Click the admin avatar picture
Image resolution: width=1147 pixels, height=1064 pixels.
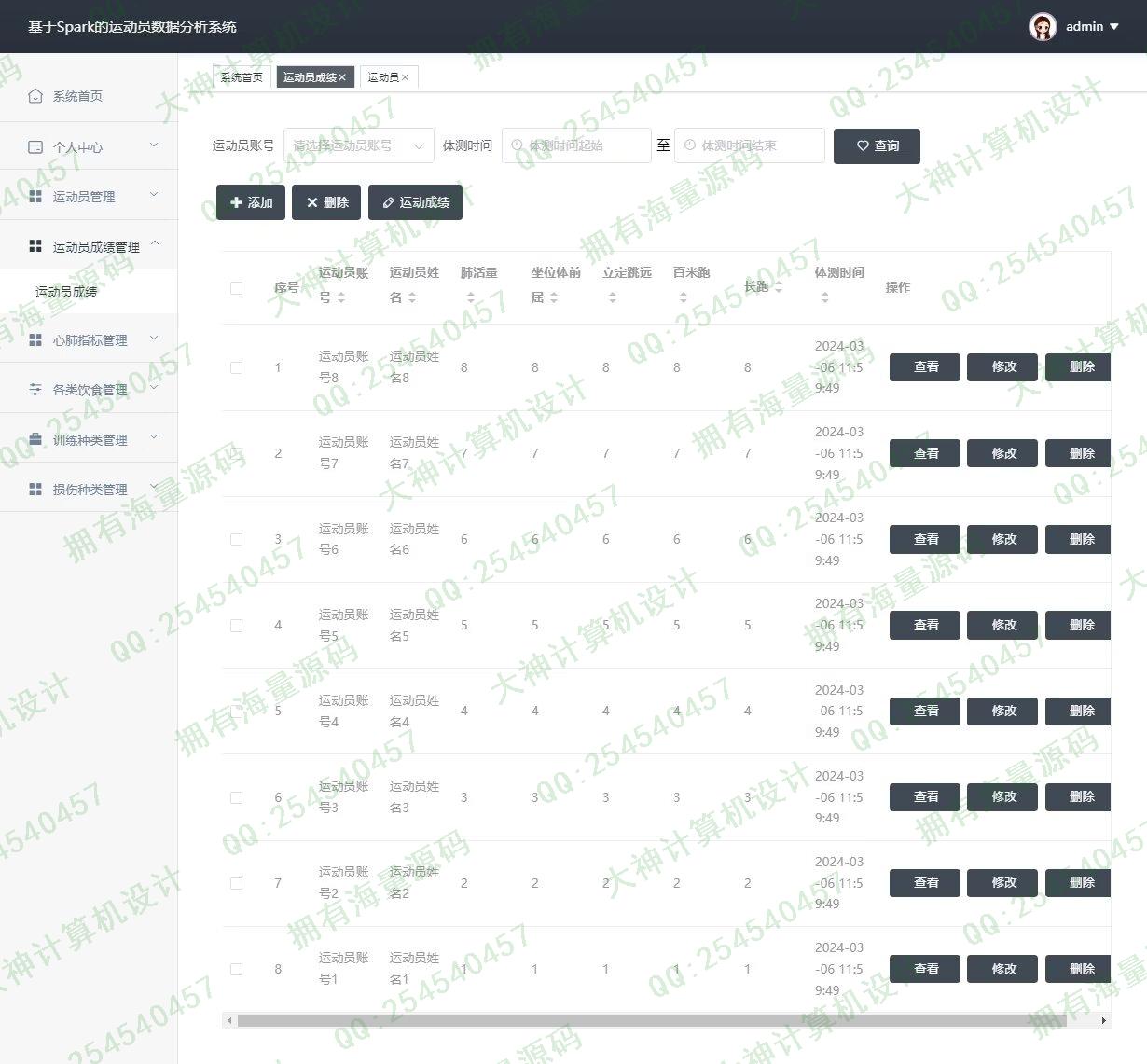pyautogui.click(x=1043, y=26)
